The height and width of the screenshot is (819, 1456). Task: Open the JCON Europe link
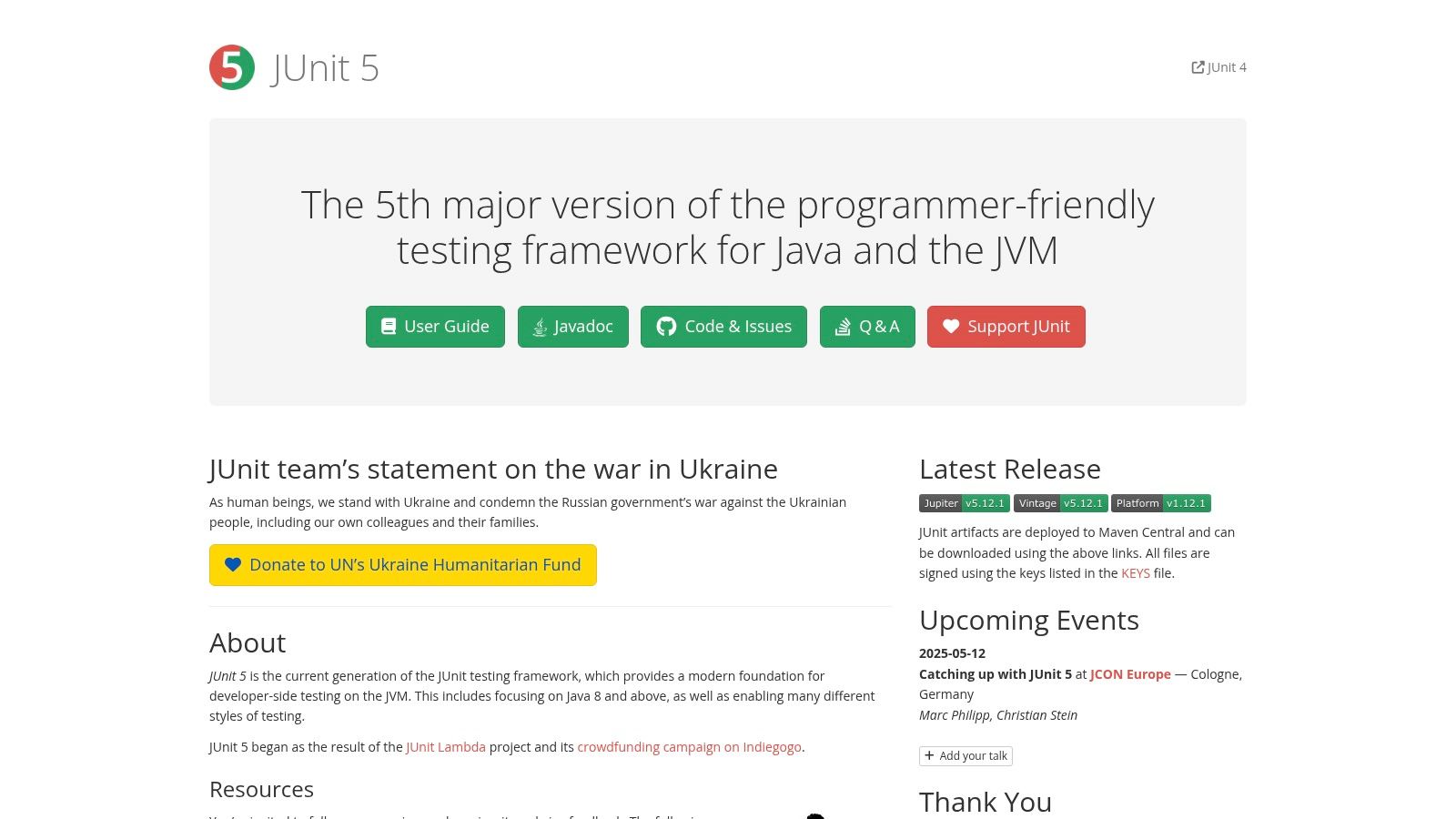coord(1130,674)
